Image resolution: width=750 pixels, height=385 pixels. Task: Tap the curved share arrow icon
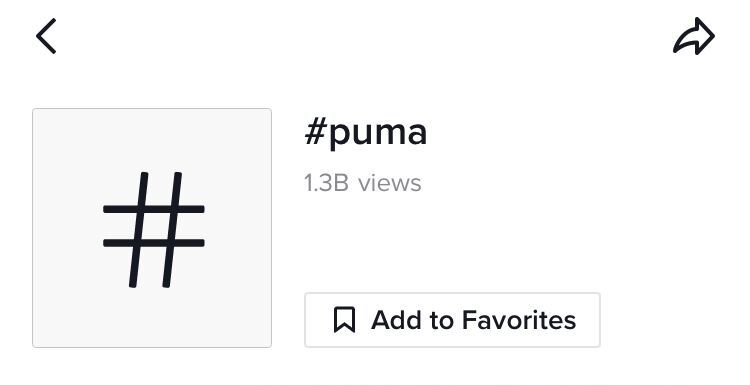coord(694,36)
